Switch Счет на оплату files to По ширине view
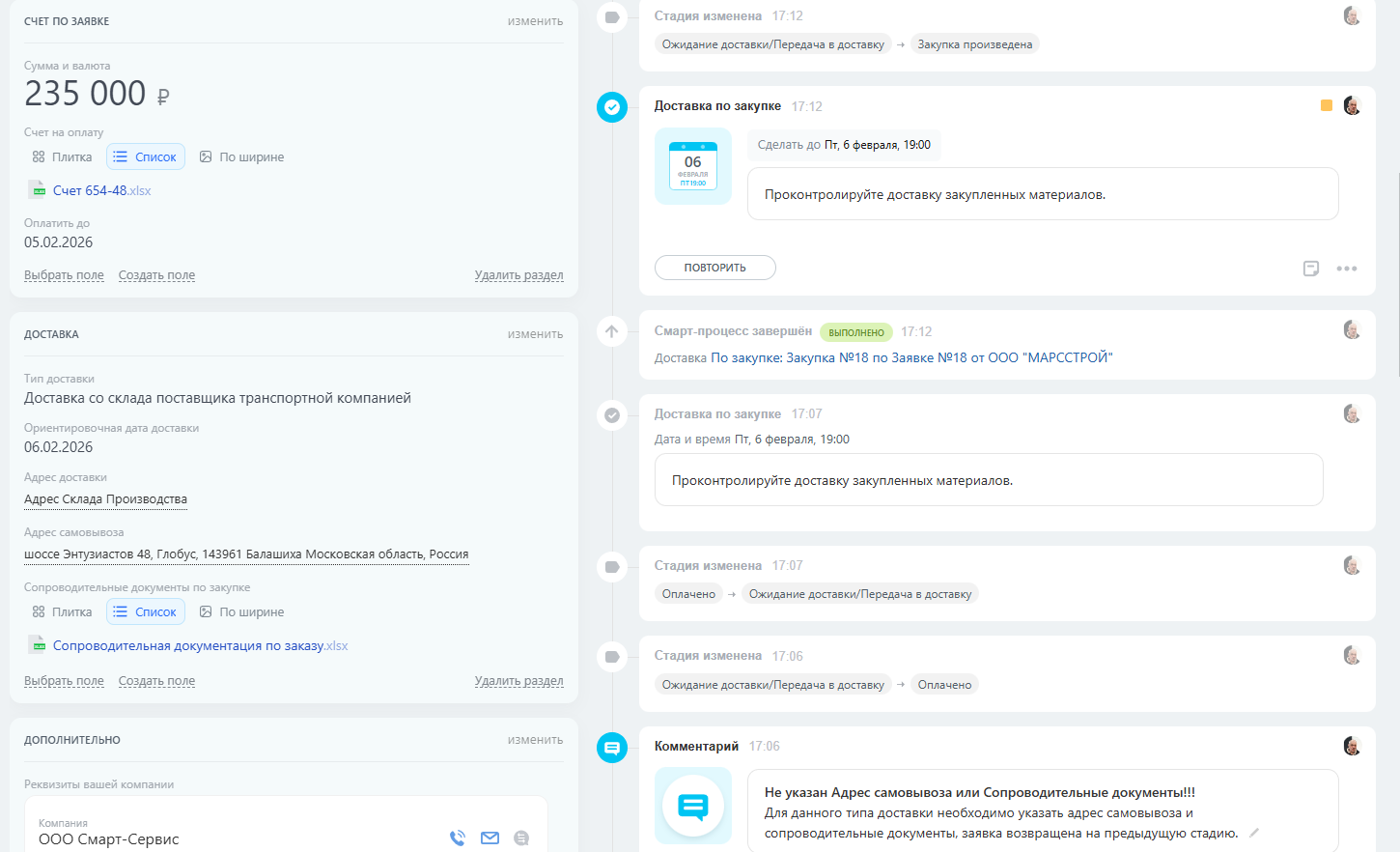The image size is (1400, 852). tap(241, 156)
